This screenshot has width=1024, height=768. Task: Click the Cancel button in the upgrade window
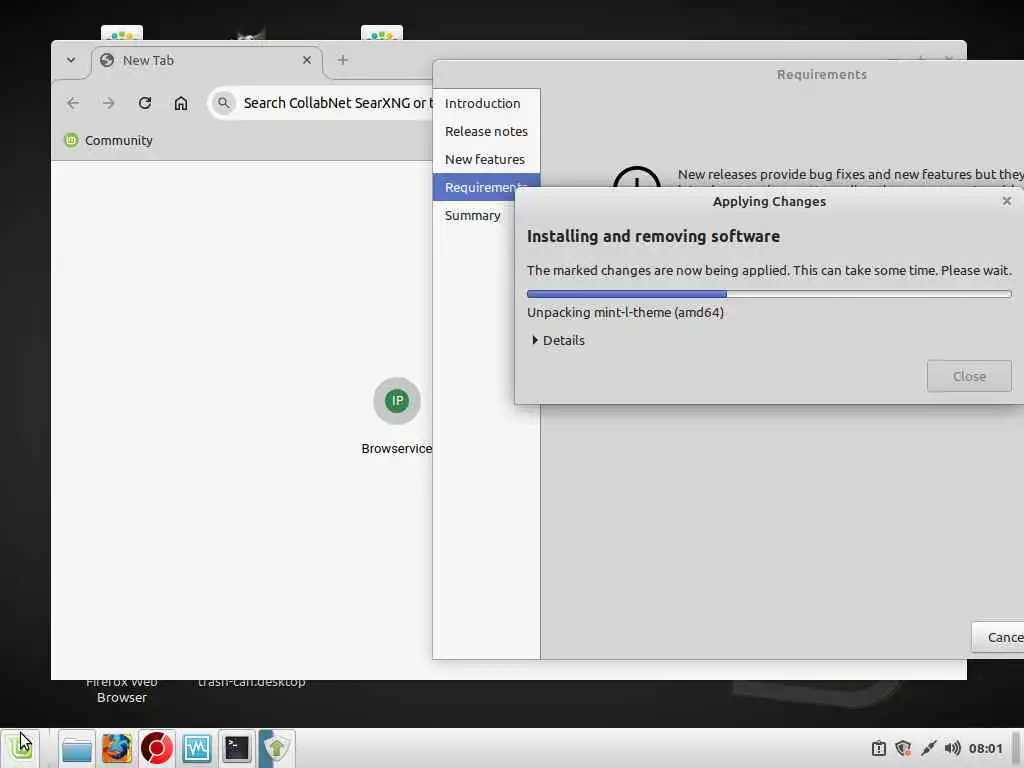coord(998,637)
